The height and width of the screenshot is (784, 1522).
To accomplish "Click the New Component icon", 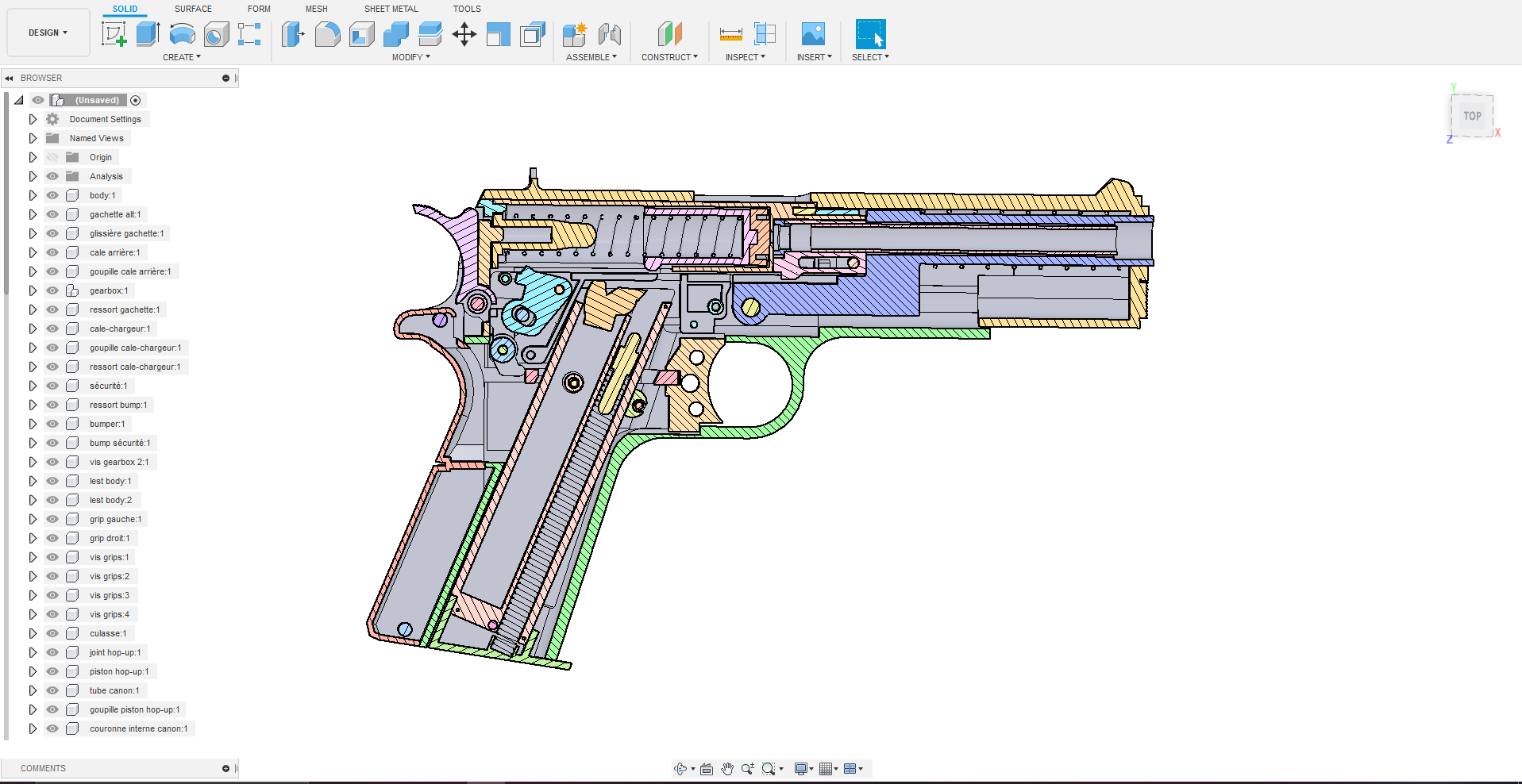I will pyautogui.click(x=574, y=34).
